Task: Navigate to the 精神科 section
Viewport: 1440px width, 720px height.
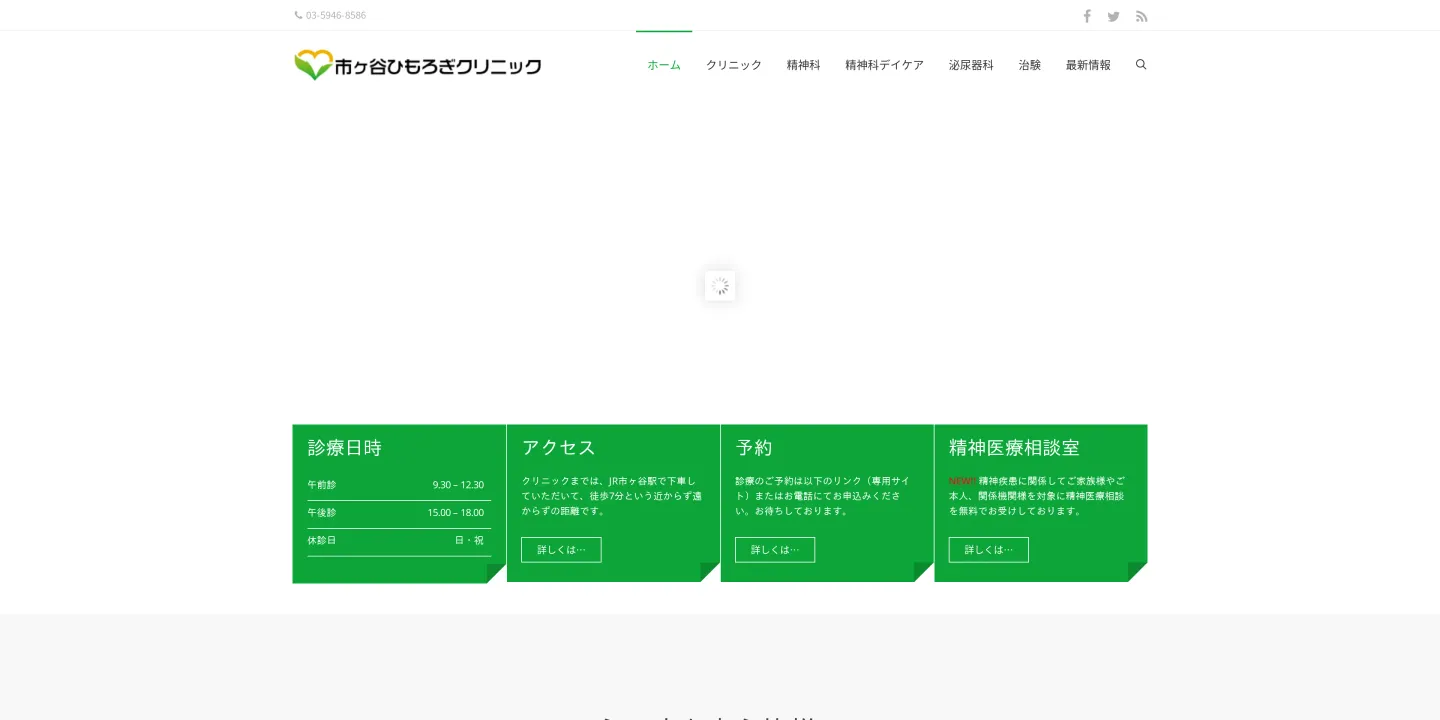Action: (x=803, y=64)
